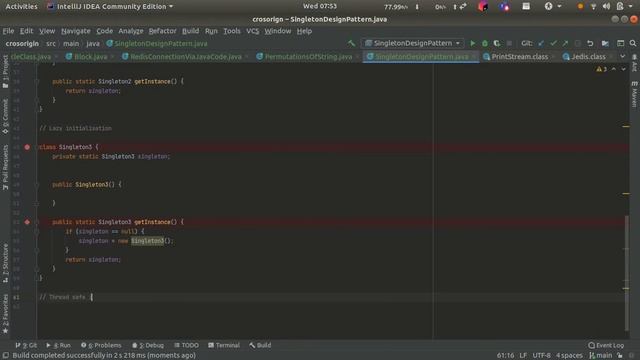The height and width of the screenshot is (360, 640).
Task: Open Activities overview in top bar
Action: (x=21, y=7)
